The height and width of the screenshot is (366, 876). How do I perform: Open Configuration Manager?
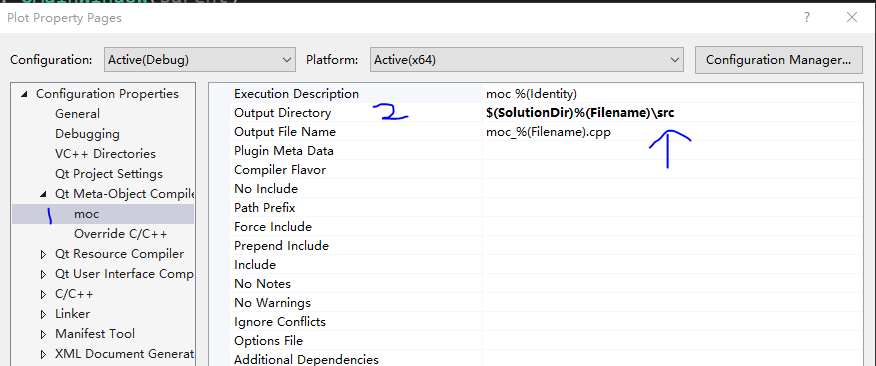[x=778, y=60]
